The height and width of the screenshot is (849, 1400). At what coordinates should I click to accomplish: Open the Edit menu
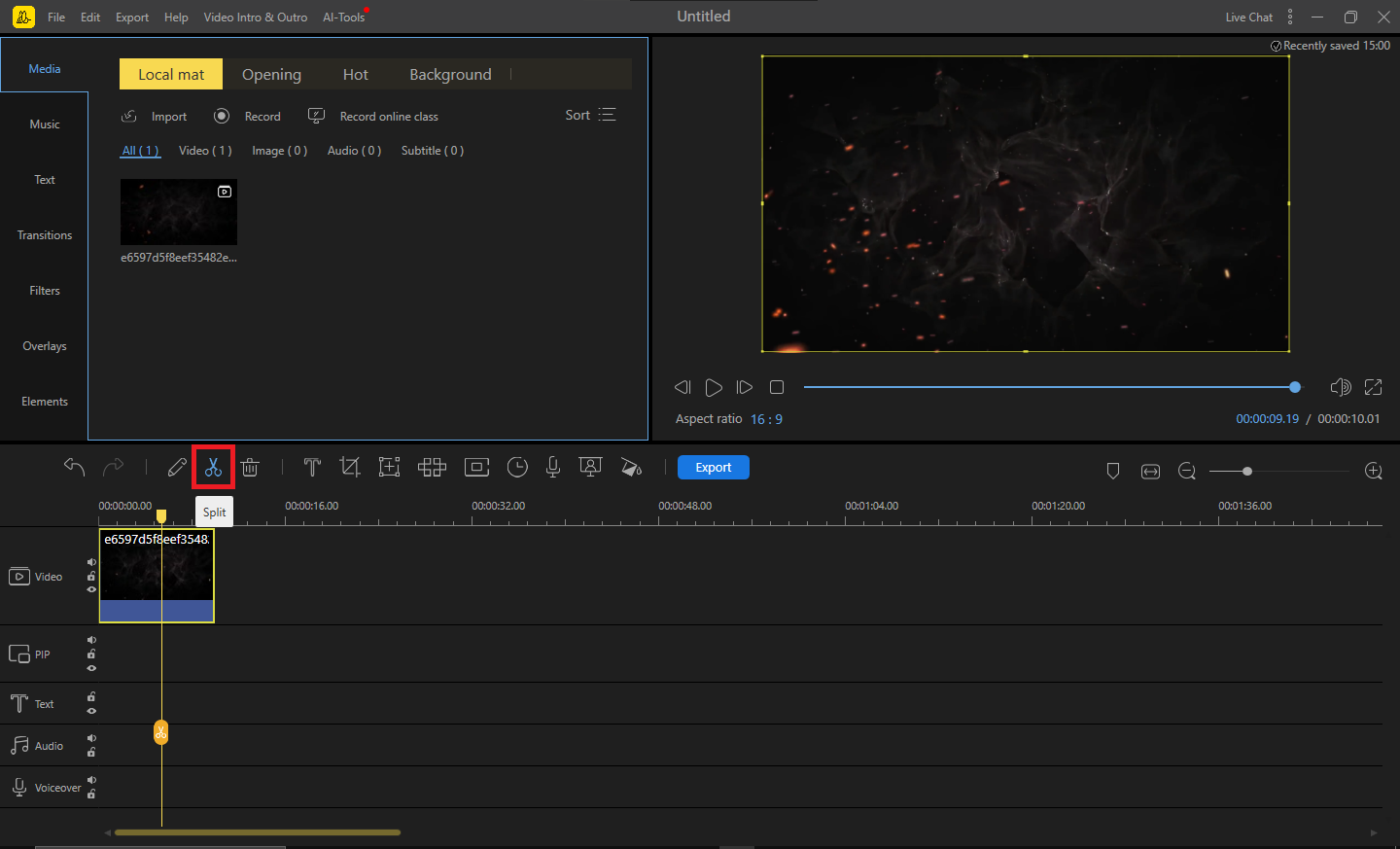coord(90,17)
